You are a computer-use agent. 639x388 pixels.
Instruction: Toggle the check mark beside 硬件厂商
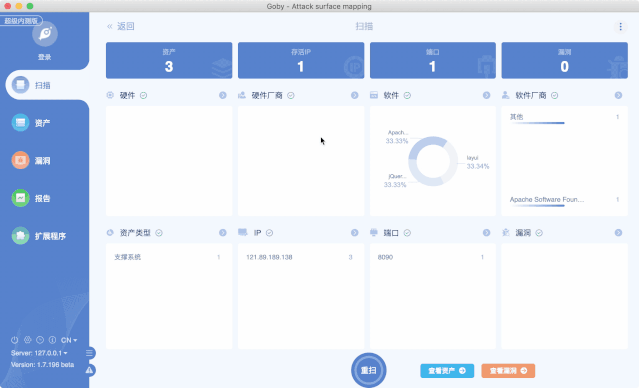click(x=291, y=95)
